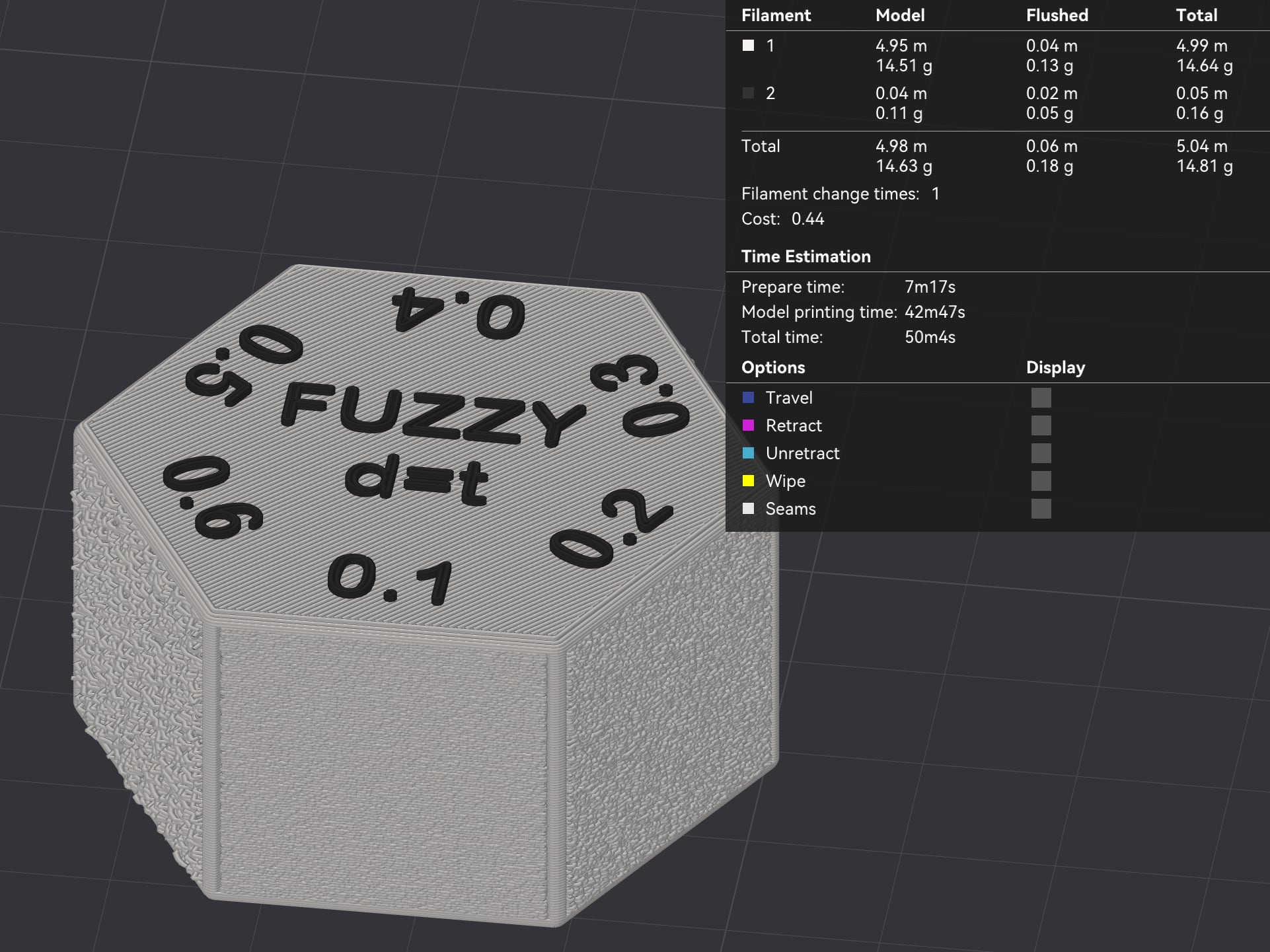Click the cyan Unretract color swatch
The height and width of the screenshot is (952, 1270).
pyautogui.click(x=748, y=453)
